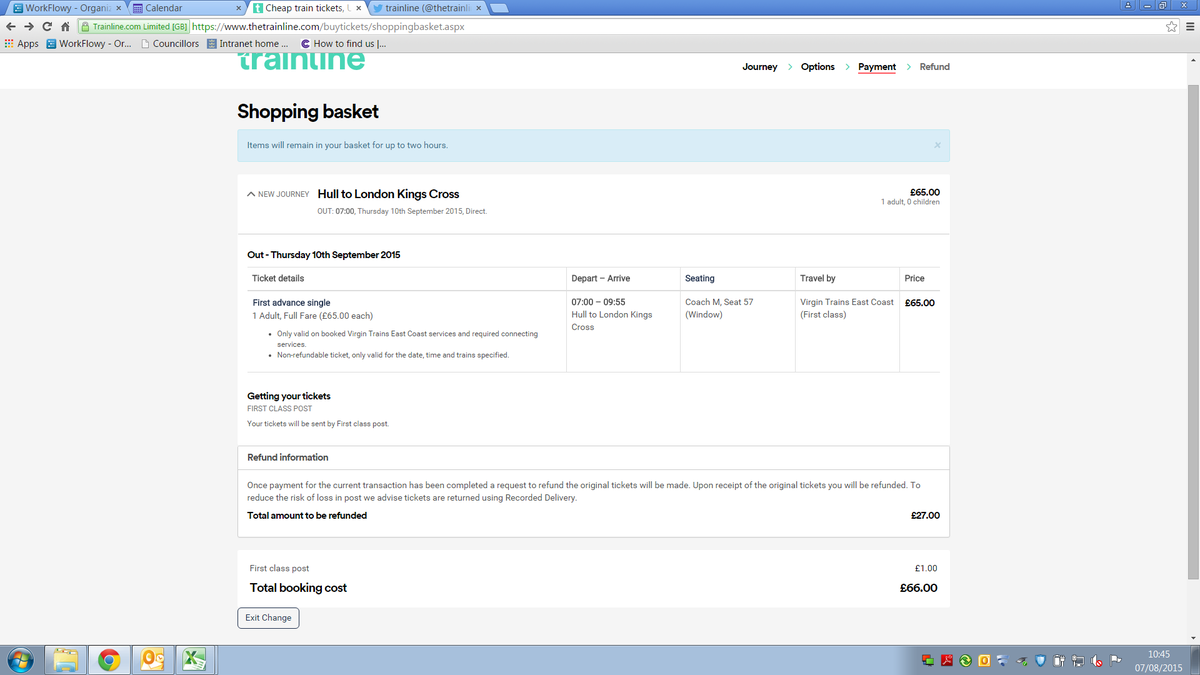Click the Adobe PDF tray icon
Viewport: 1200px width, 675px height.
click(x=946, y=661)
